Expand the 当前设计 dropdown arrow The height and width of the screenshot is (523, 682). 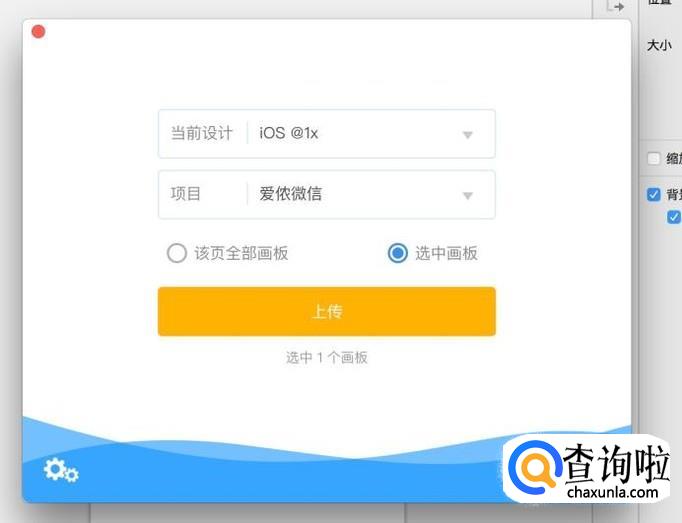(x=468, y=135)
